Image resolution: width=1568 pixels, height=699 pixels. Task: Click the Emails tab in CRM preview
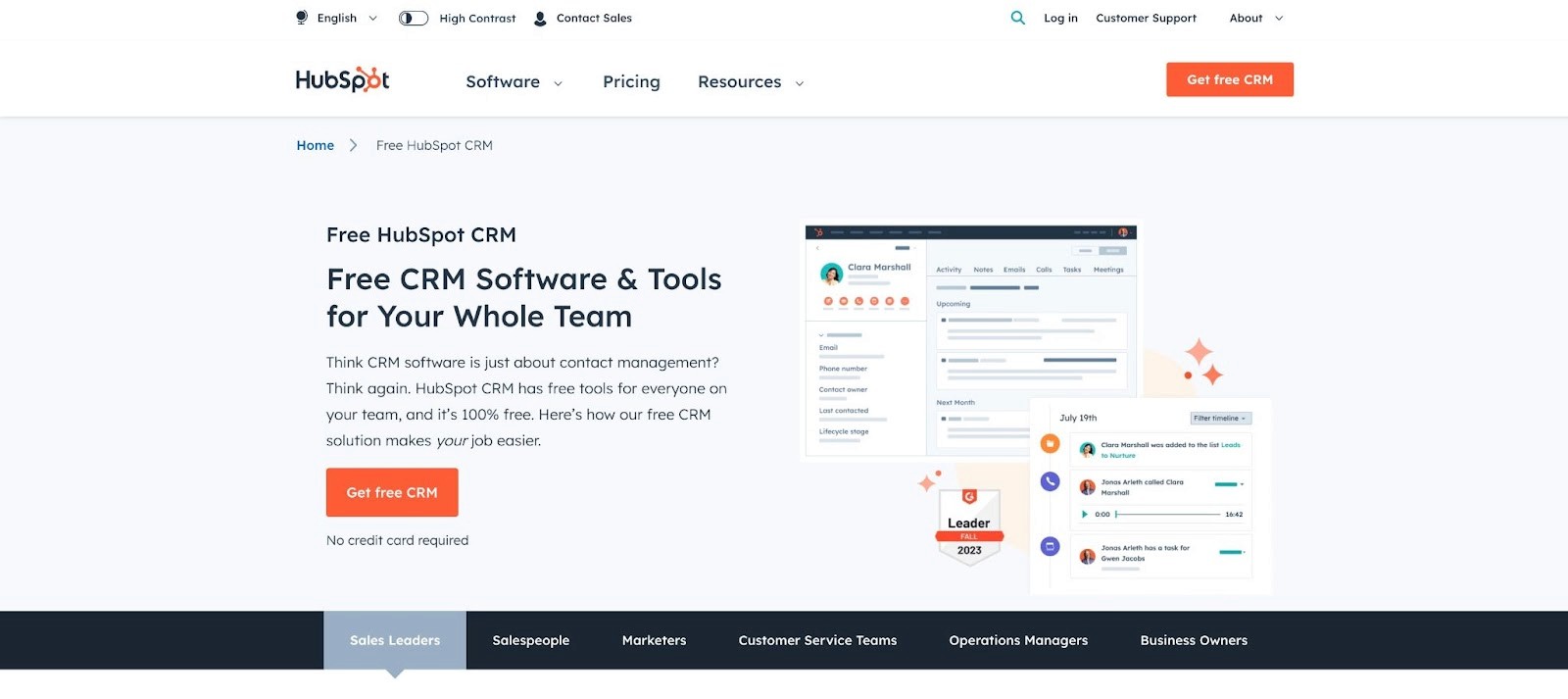point(1014,270)
